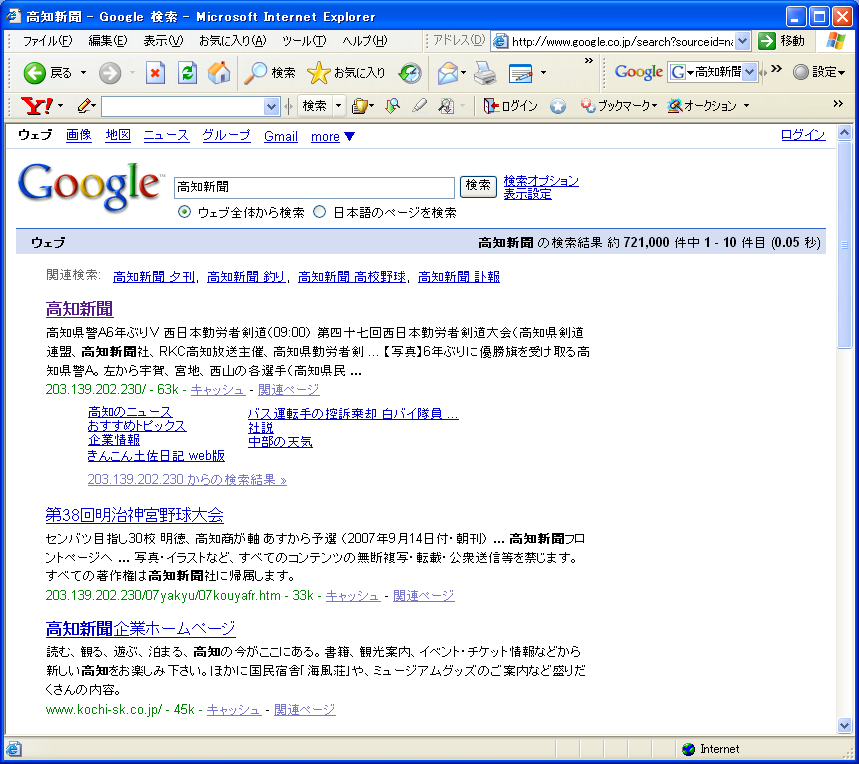Screen dimensions: 859x764
Task: Expand the Yahoo toolbar overflow chevron
Action: coord(838,104)
